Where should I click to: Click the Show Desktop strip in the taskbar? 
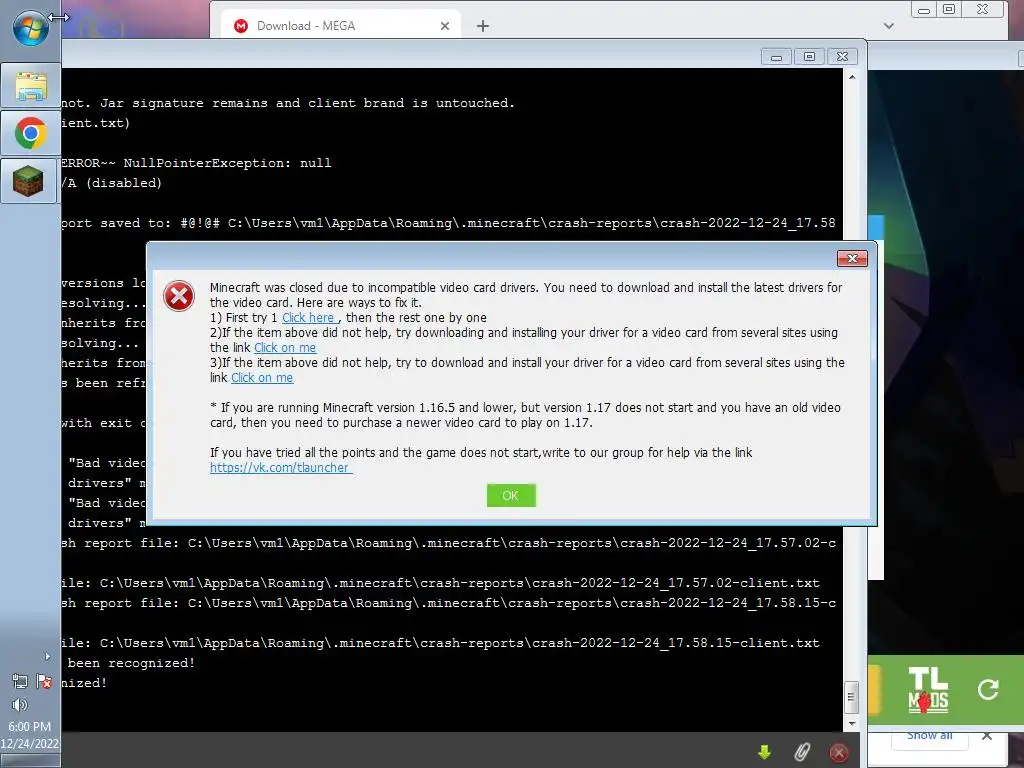tap(30, 761)
